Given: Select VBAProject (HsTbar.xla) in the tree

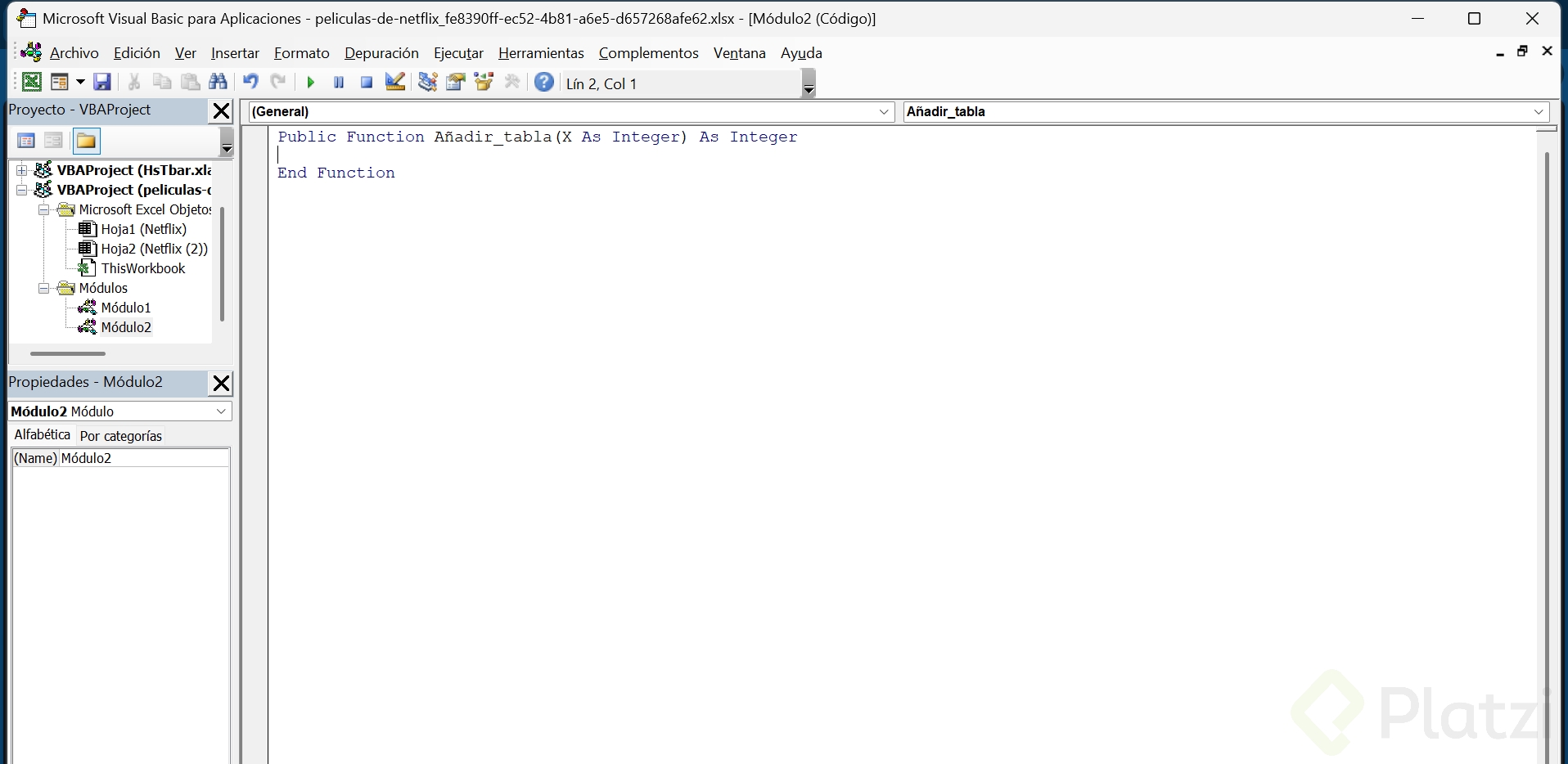Looking at the screenshot, I should coord(134,170).
